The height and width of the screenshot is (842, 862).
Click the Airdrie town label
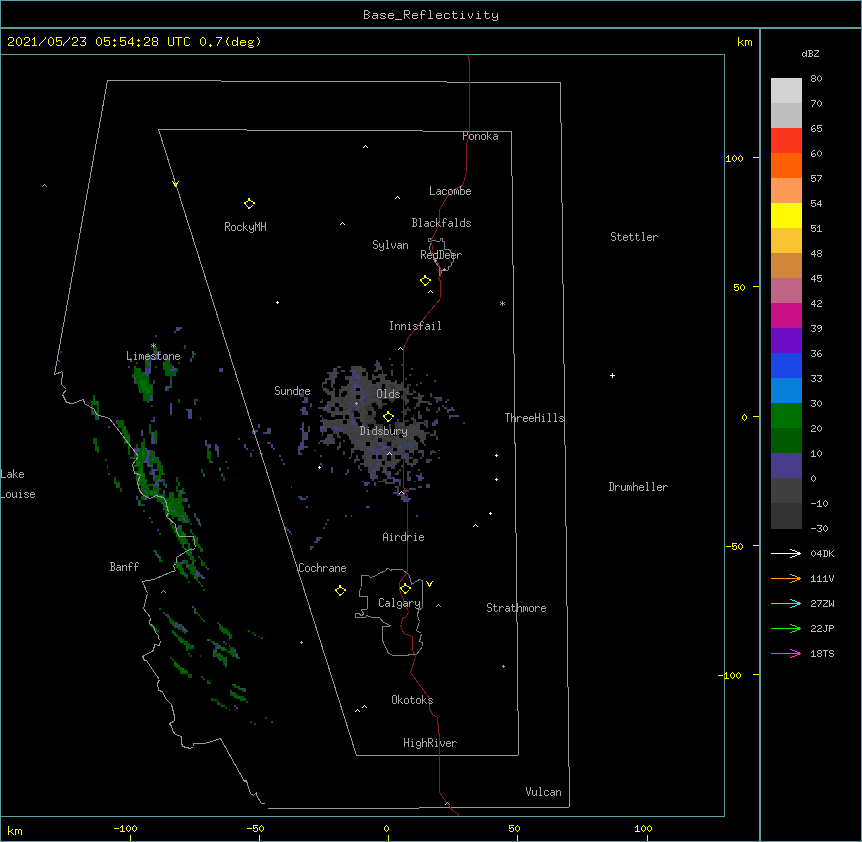click(x=404, y=537)
